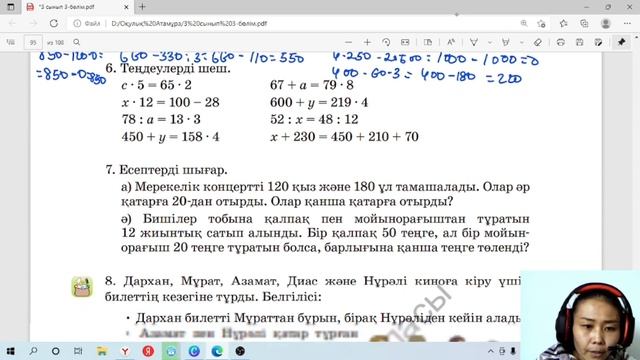This screenshot has width=640, height=360.
Task: Switch PDF page view layout
Action: [428, 42]
